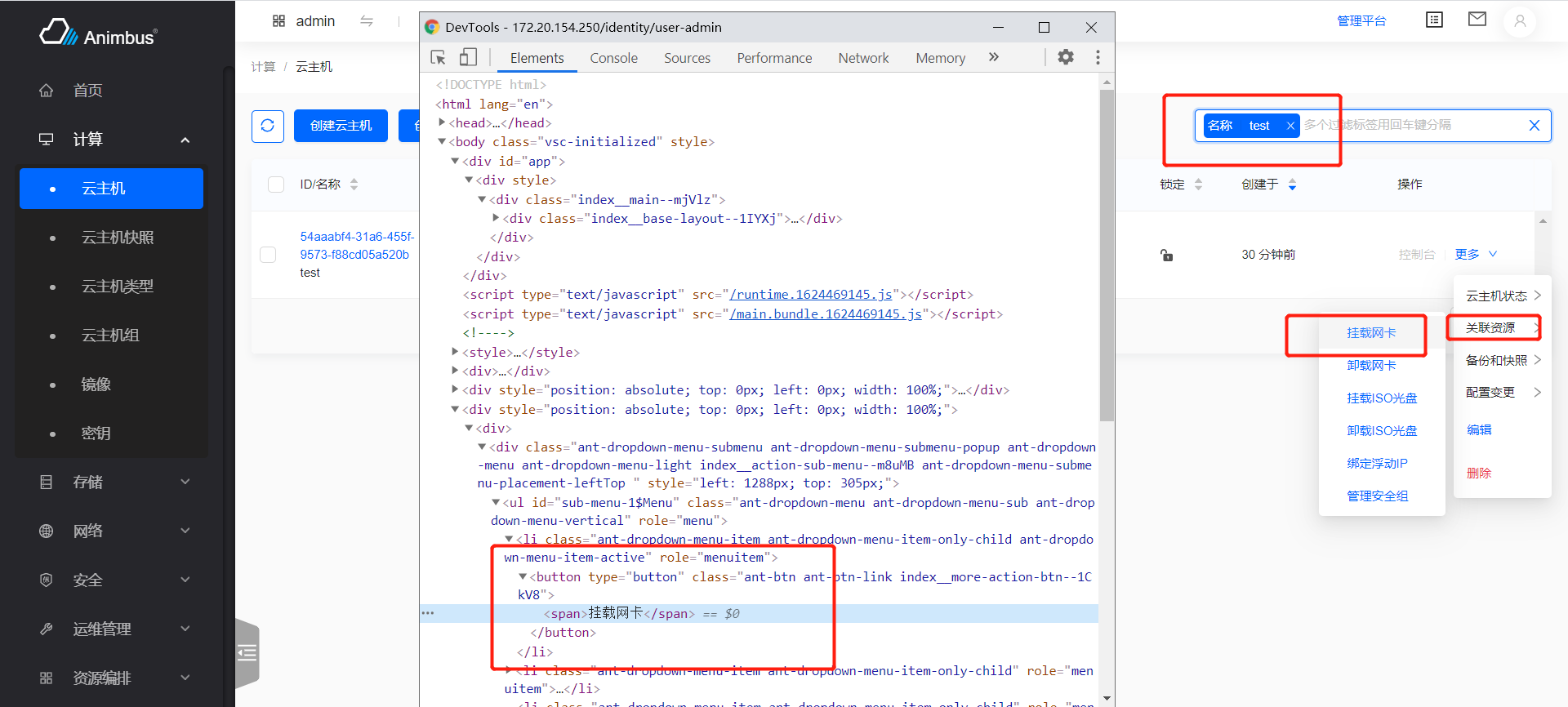Click the switch project arrows icon
This screenshot has width=1568, height=707.
pyautogui.click(x=367, y=21)
